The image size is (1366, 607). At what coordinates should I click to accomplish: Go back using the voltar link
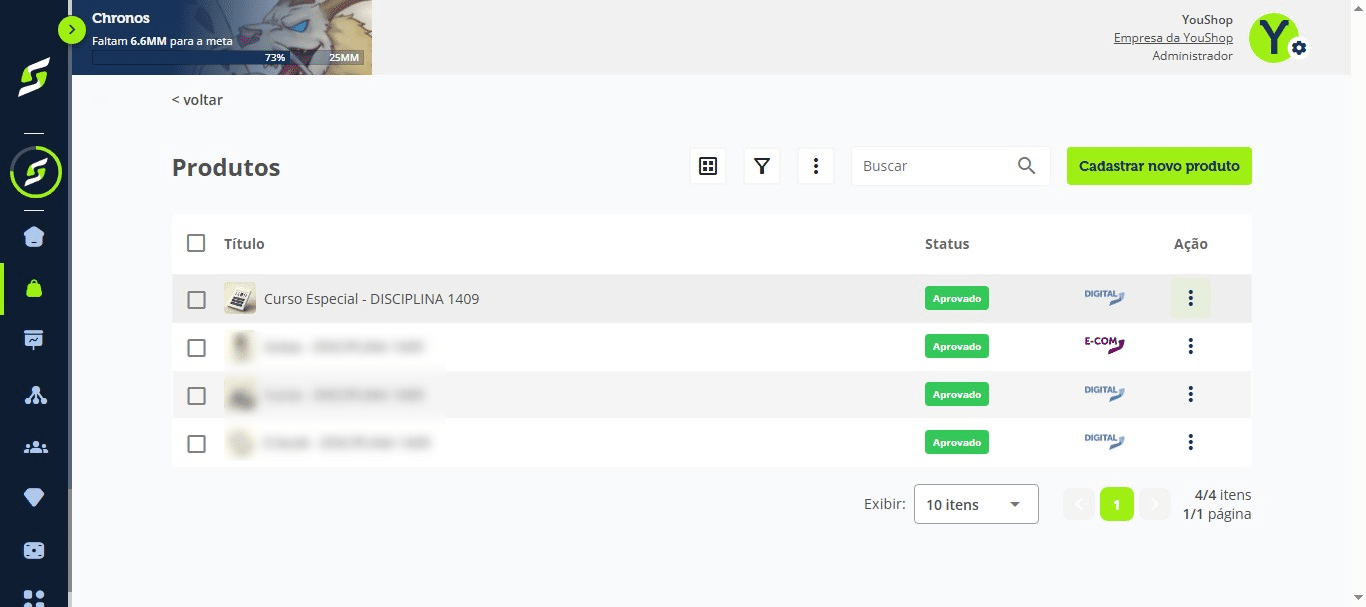(197, 100)
